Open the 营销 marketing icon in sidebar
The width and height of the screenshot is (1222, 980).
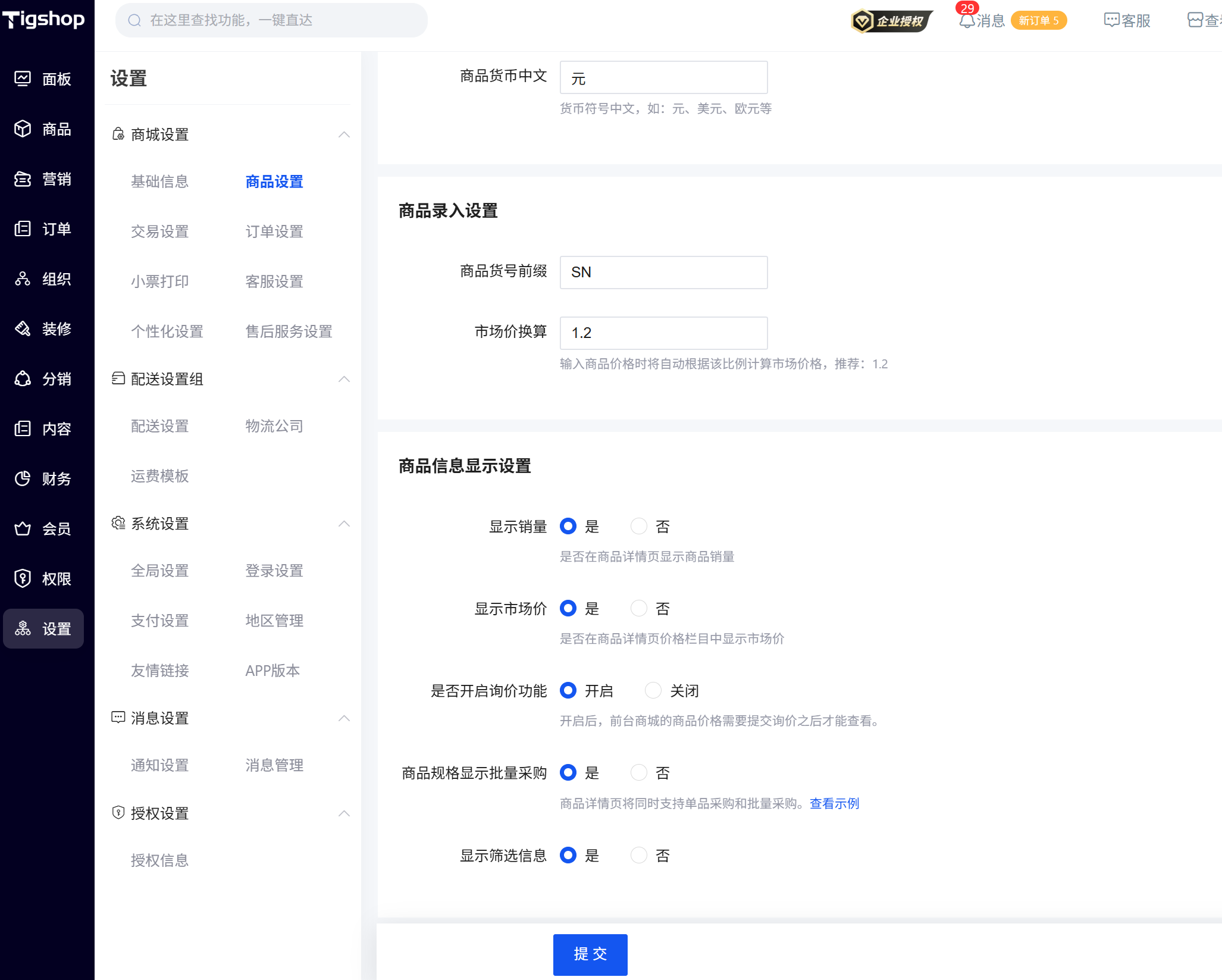coord(23,179)
